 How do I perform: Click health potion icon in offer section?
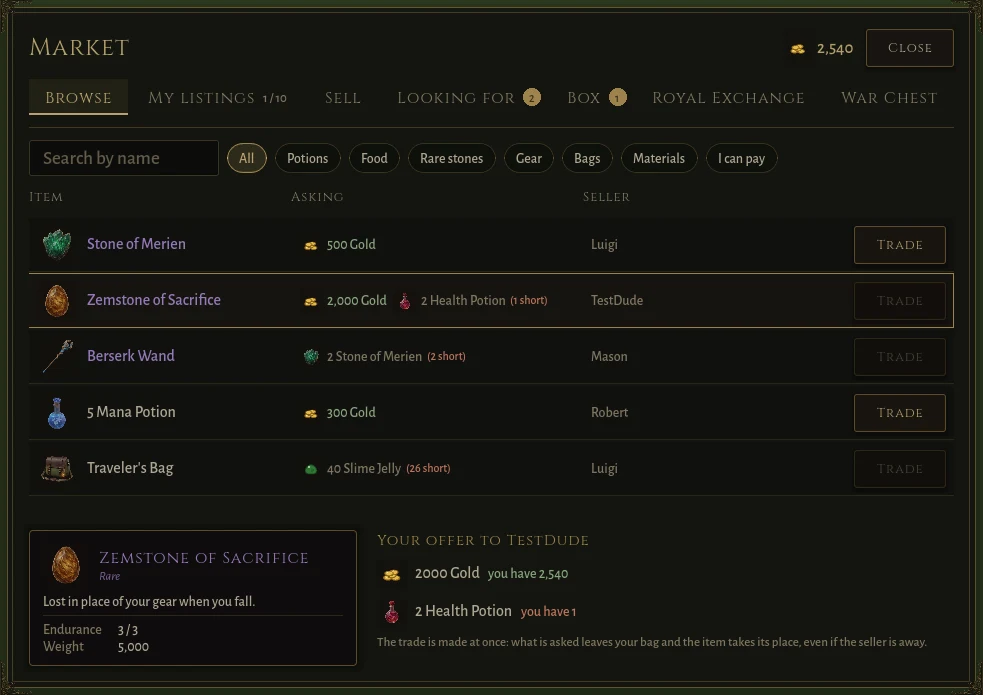392,612
